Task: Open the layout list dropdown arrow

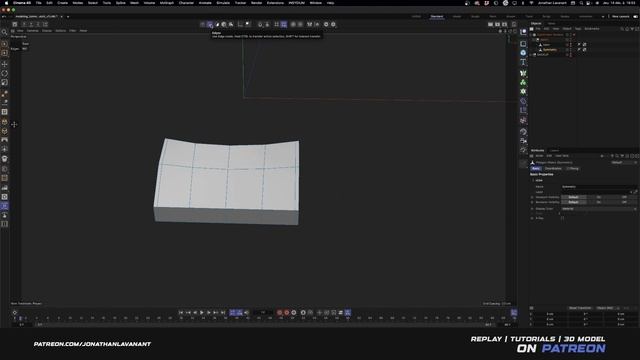Action: tap(603, 17)
